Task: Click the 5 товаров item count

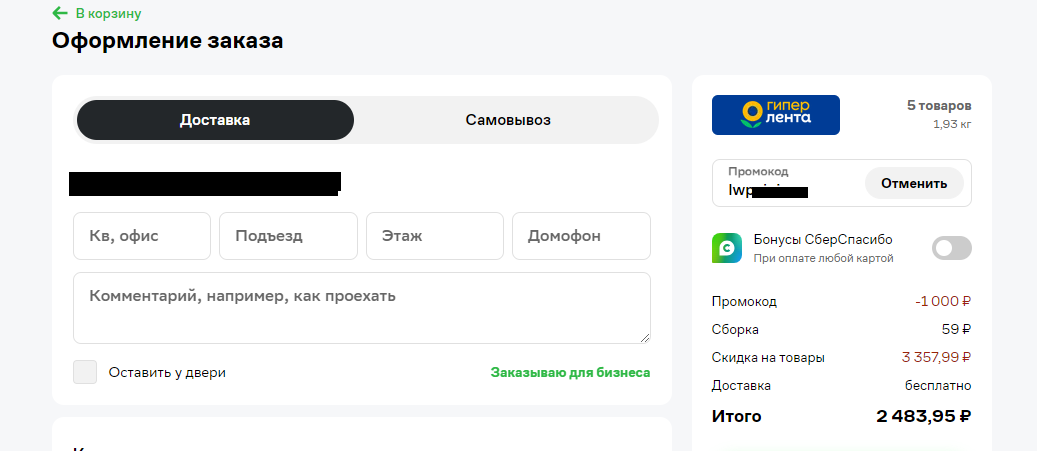Action: pyautogui.click(x=939, y=106)
